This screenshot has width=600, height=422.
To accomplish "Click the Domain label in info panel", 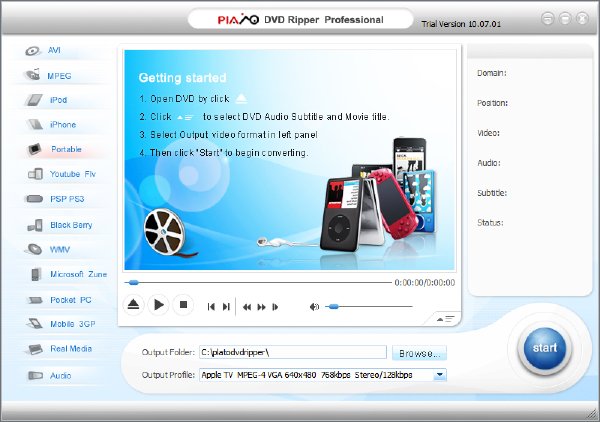I will [492, 73].
